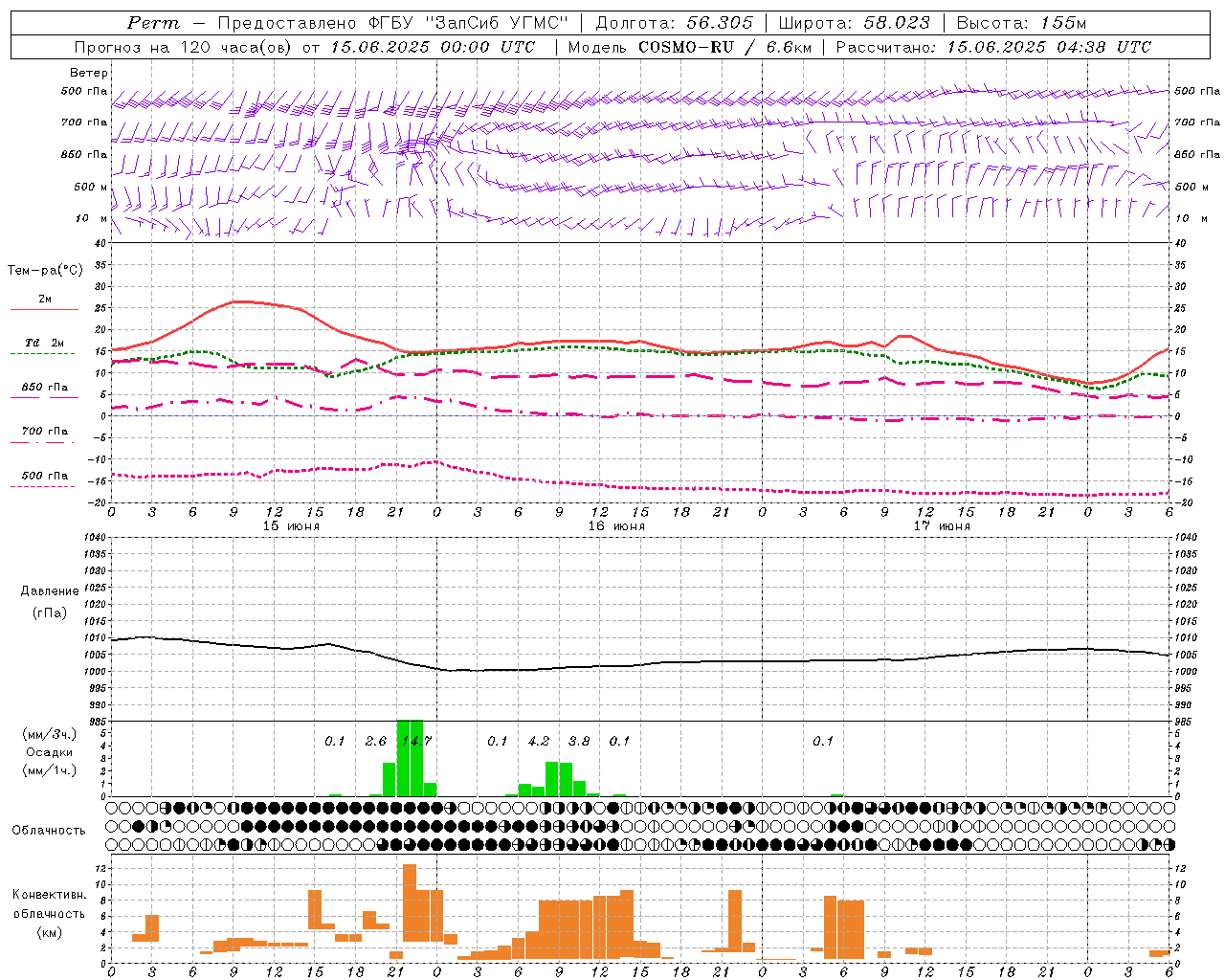Click the '500 м' label left of the wind panel

click(x=91, y=187)
